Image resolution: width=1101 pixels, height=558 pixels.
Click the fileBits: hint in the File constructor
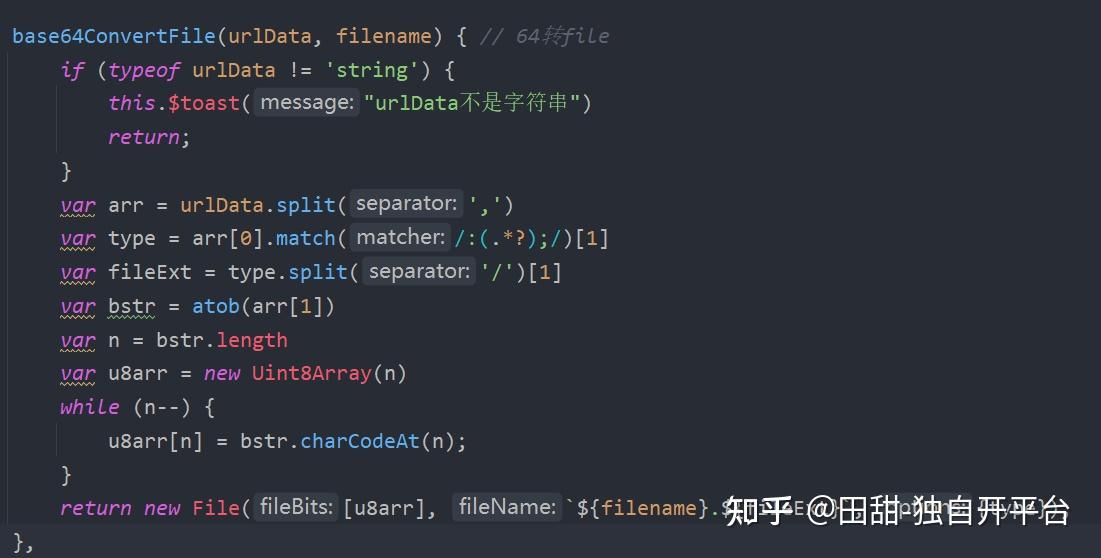click(x=296, y=507)
